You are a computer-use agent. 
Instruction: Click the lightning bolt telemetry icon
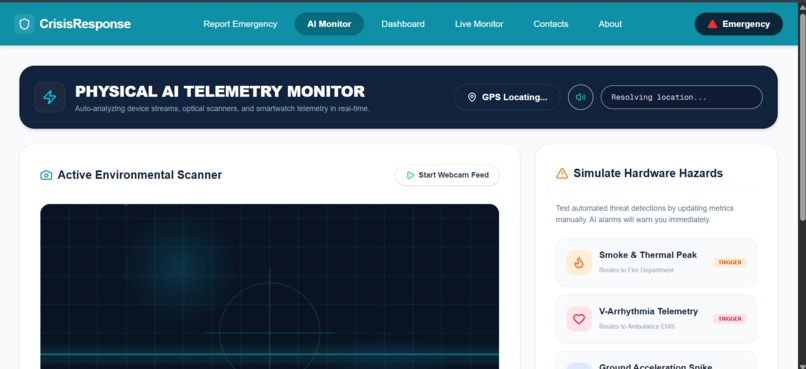(x=49, y=97)
